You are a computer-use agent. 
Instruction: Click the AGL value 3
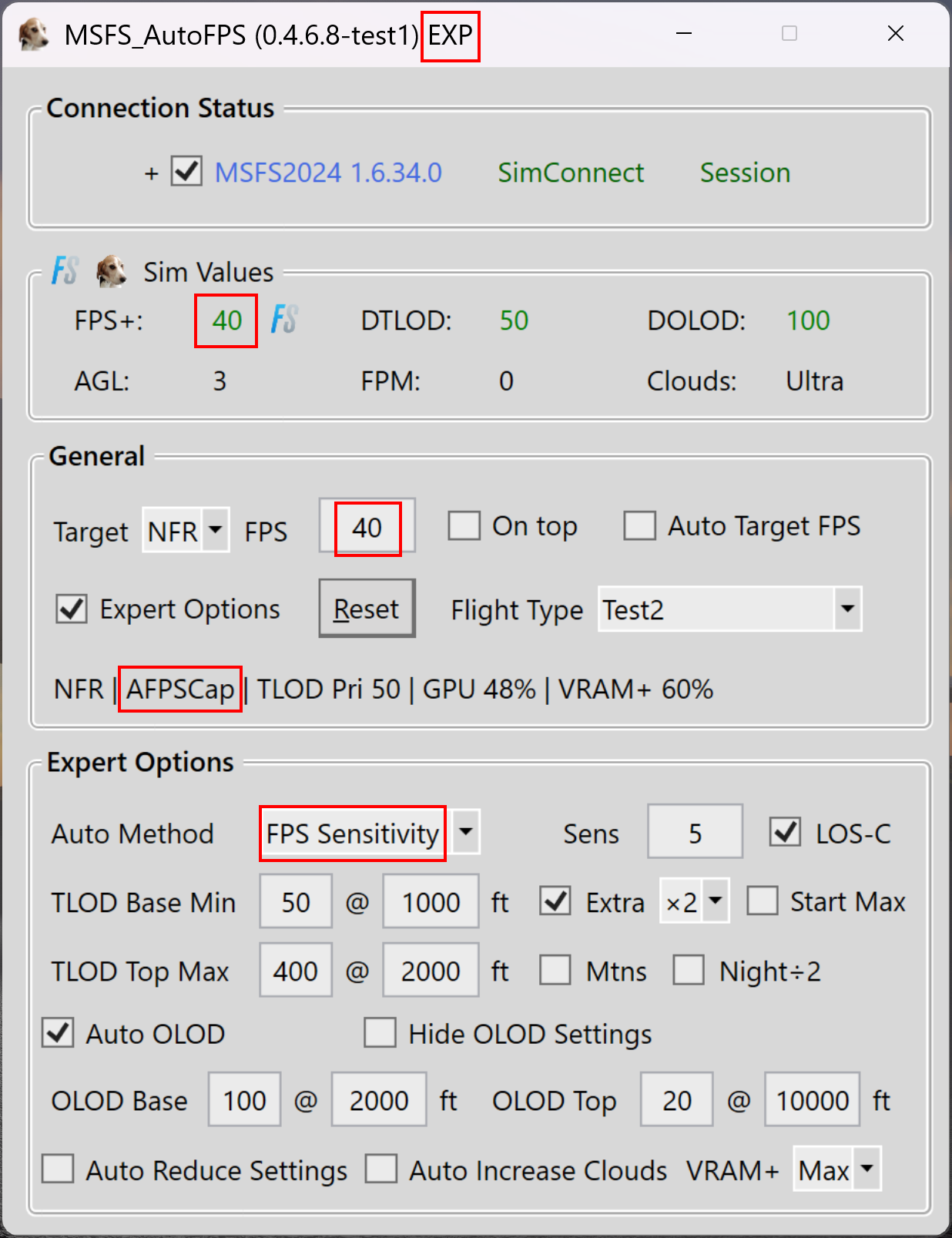220,381
